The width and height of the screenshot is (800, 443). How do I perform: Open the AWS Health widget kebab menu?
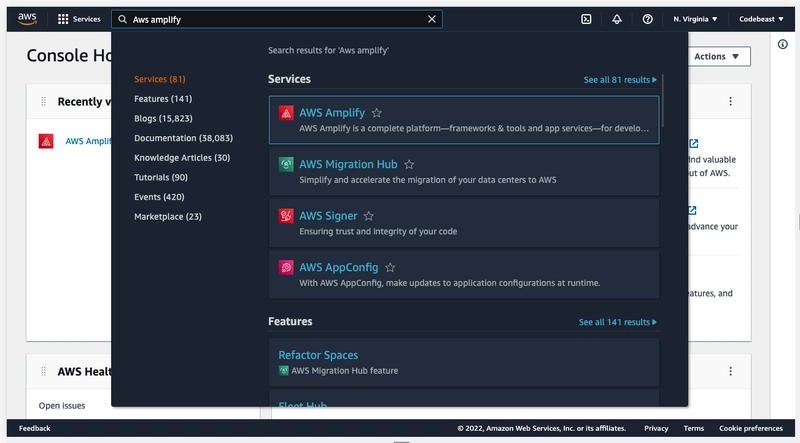coord(731,371)
